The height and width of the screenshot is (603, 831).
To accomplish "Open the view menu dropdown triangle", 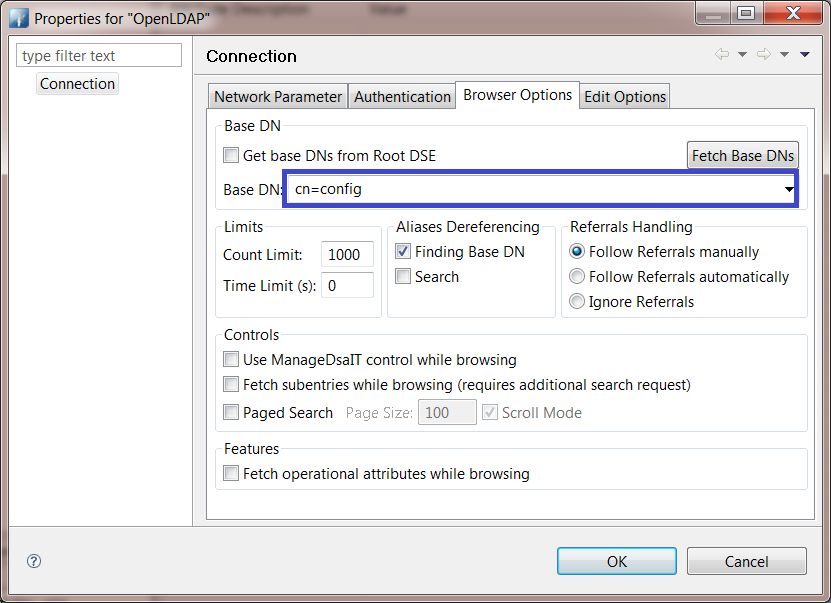I will [x=805, y=55].
